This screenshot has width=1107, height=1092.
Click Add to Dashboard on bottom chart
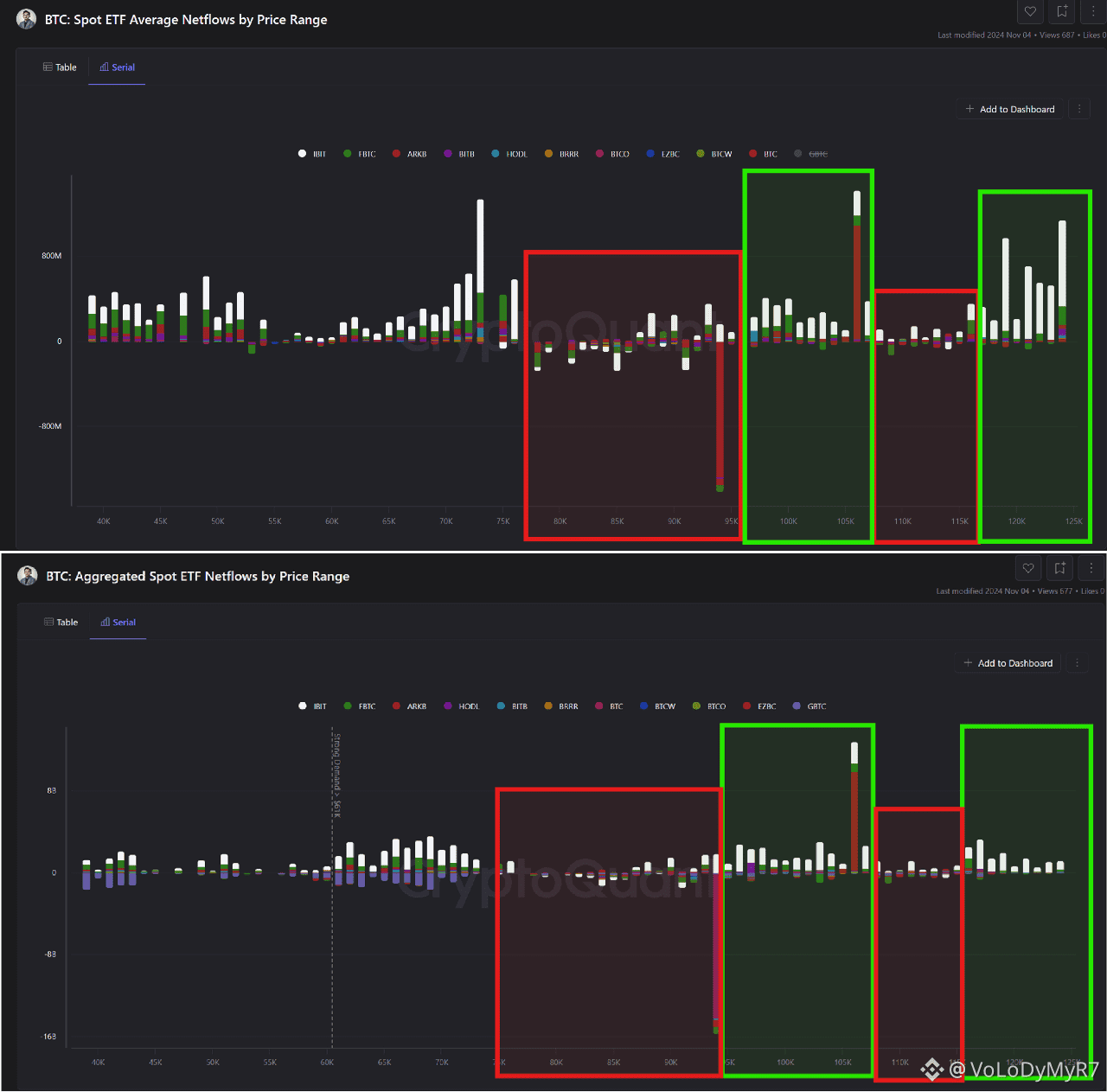[1008, 663]
